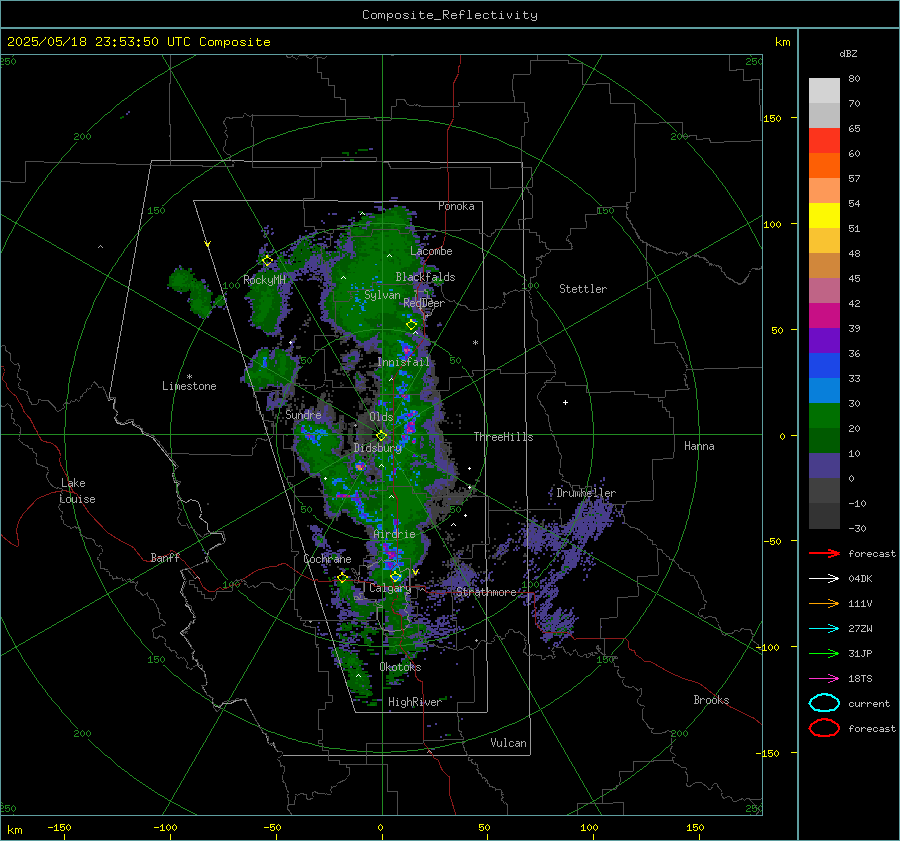Screen dimensions: 900x841
Task: Select the Sylvan label
Action: 382,295
